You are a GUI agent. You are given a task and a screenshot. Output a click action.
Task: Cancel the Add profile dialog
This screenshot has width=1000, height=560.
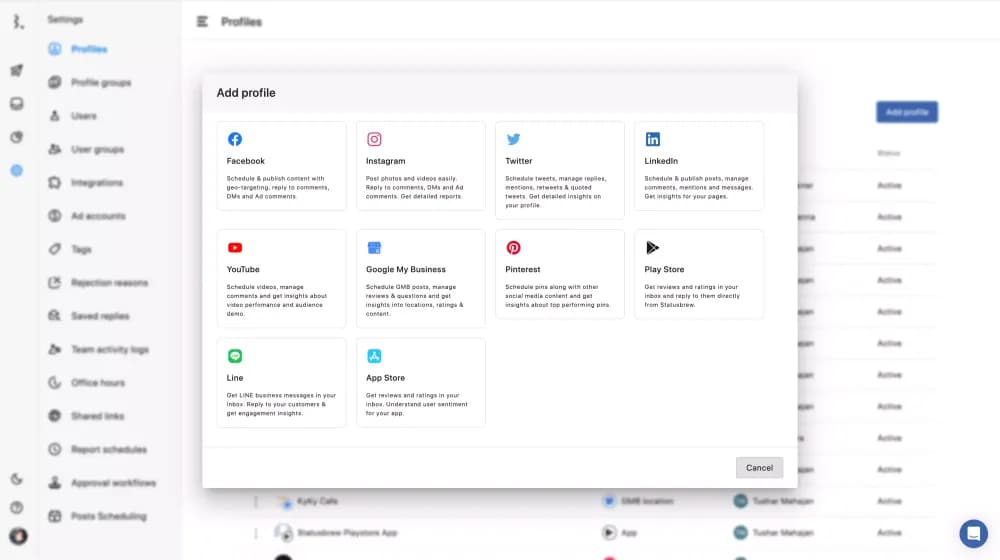759,468
